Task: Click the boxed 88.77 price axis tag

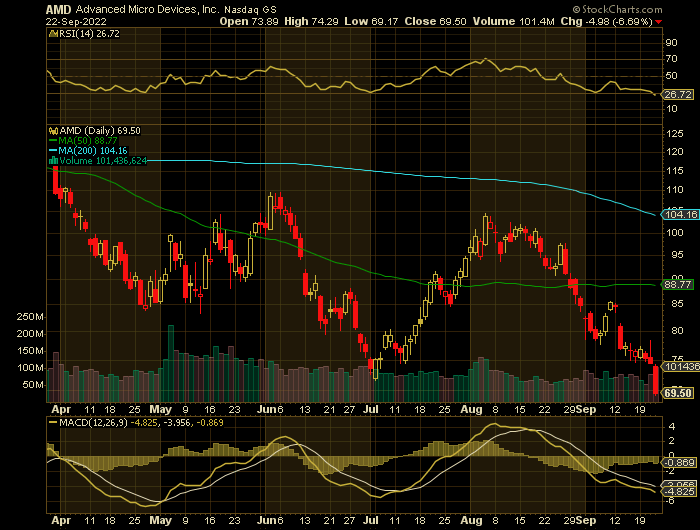Action: point(678,284)
